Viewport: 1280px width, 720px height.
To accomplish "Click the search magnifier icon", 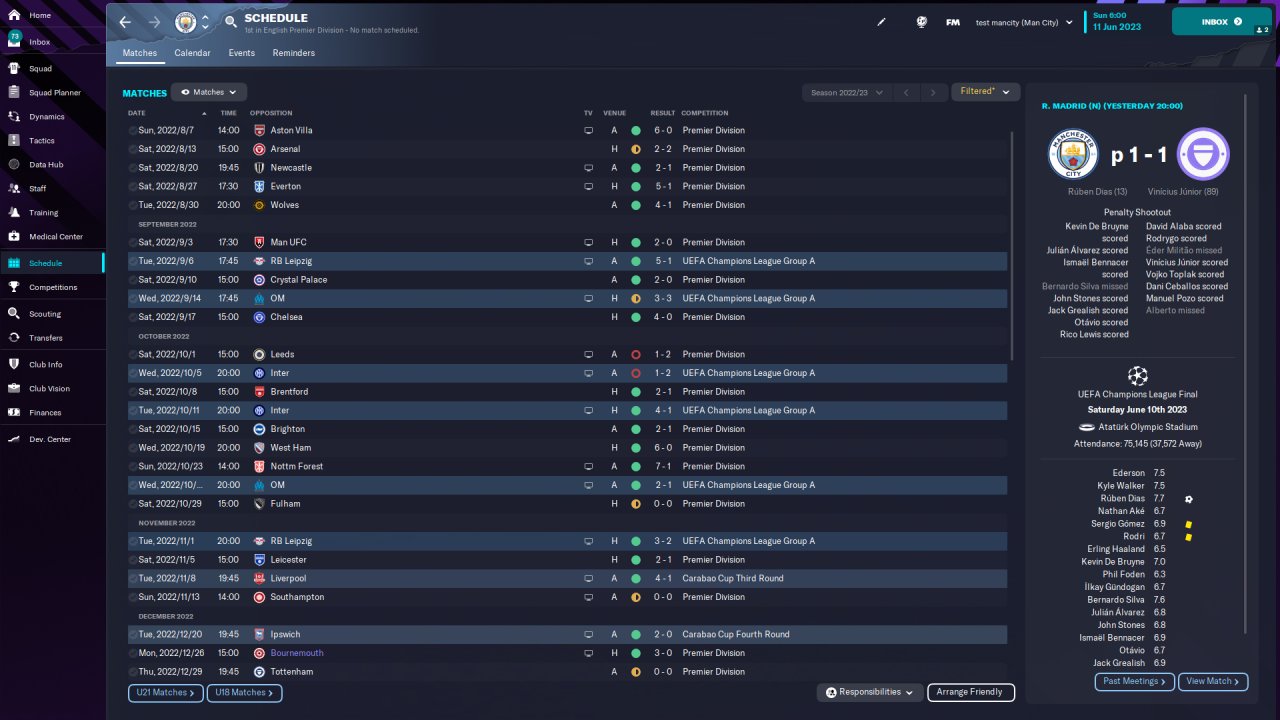I will [231, 21].
